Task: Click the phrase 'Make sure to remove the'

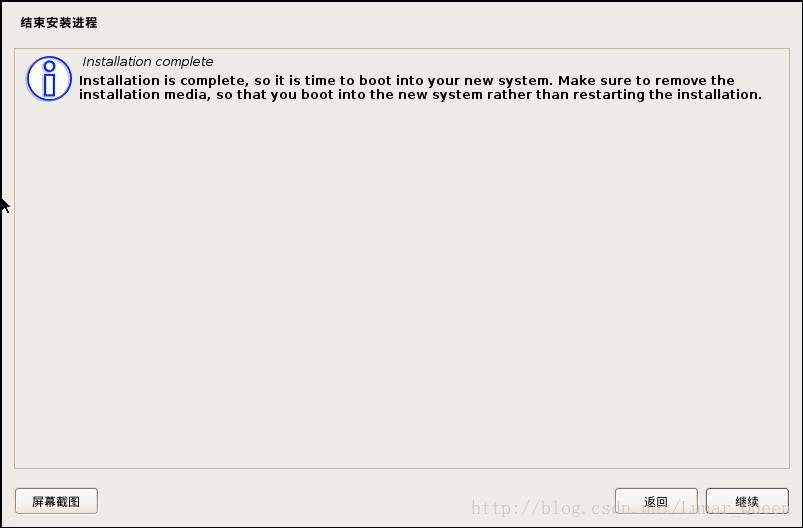Action: click(646, 80)
